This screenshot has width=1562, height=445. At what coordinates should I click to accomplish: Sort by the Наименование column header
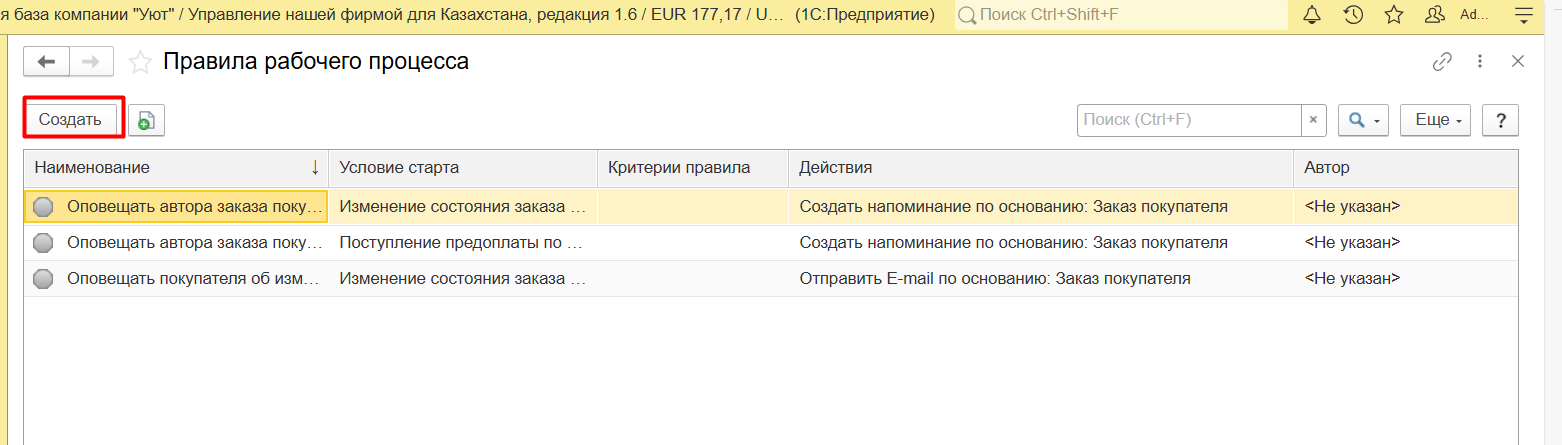click(x=176, y=168)
